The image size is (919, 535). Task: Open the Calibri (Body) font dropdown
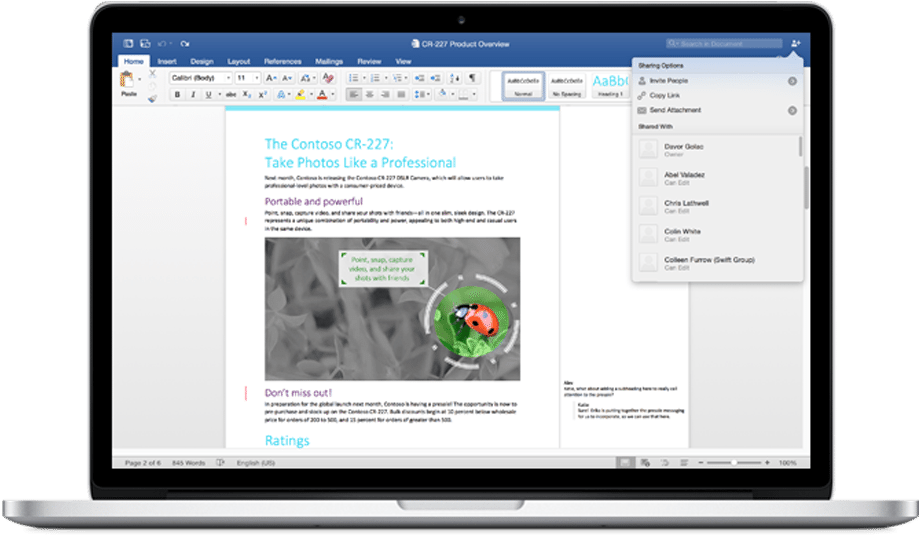pos(200,78)
